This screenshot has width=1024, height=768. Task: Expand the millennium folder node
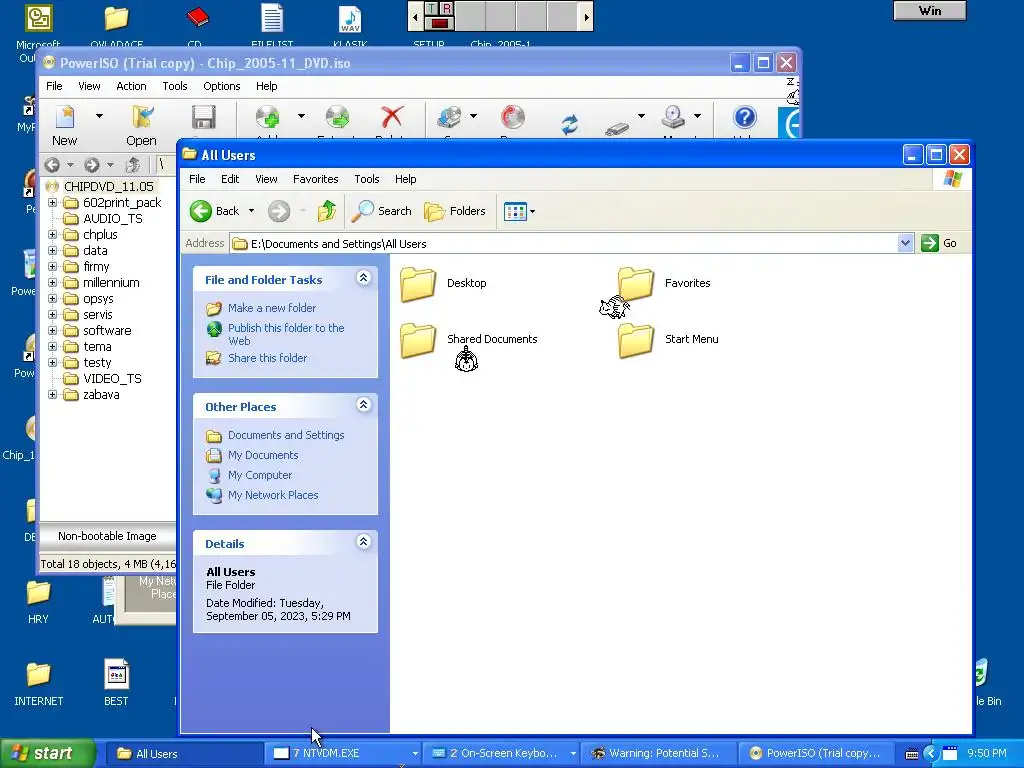[x=52, y=283]
